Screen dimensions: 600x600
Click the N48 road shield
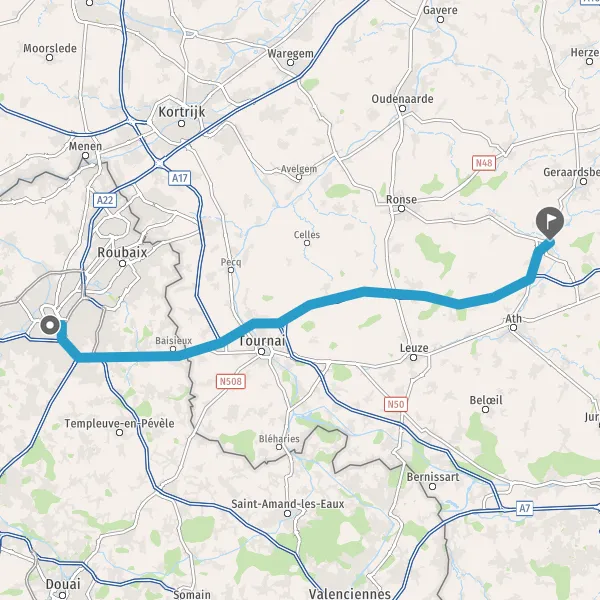(x=484, y=163)
